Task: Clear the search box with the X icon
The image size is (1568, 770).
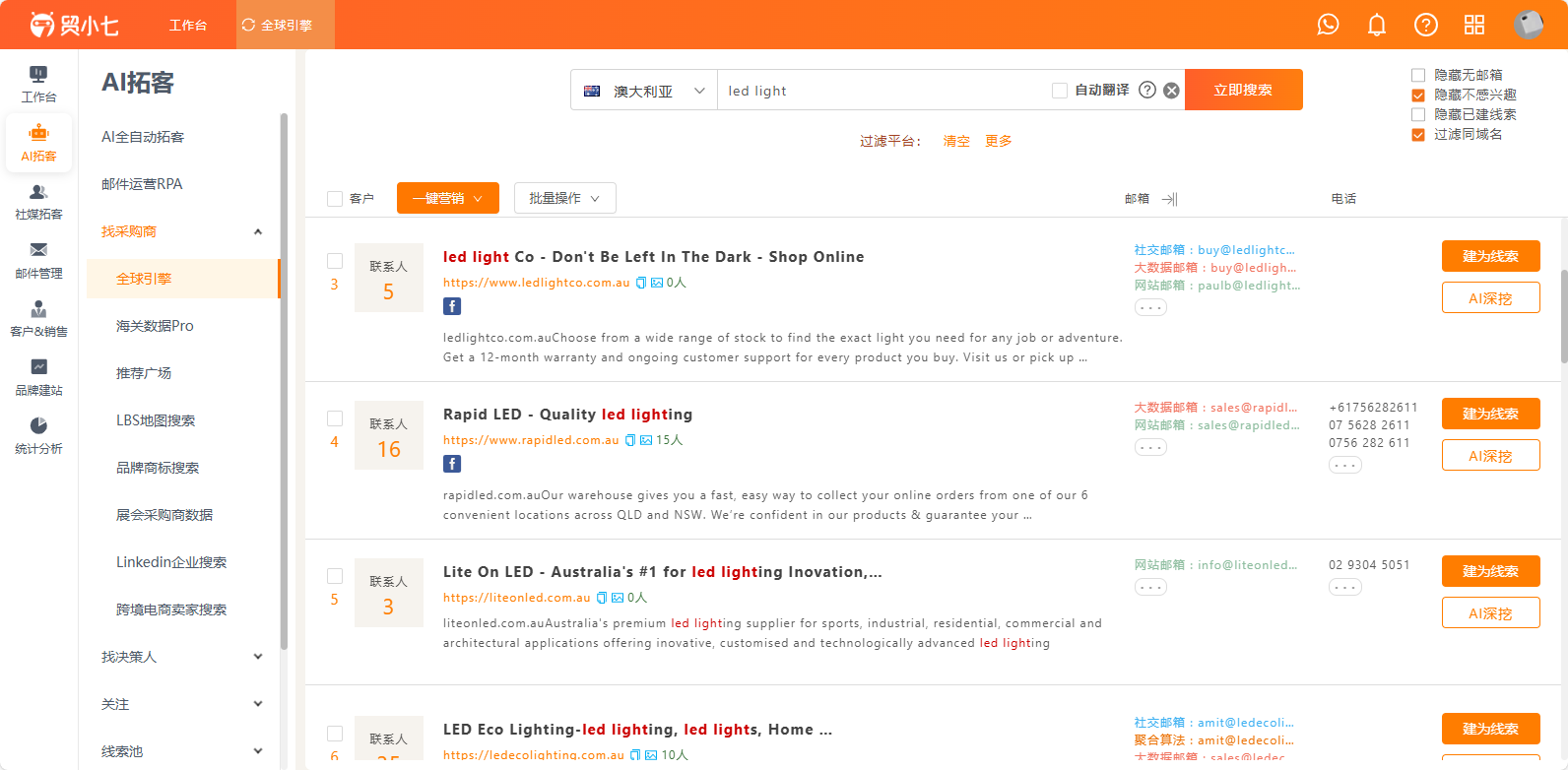Action: [x=1171, y=91]
